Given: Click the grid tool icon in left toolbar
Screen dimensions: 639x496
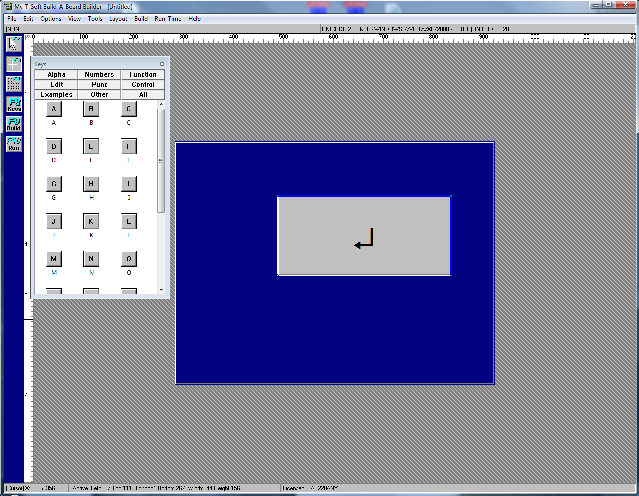Looking at the screenshot, I should 14,84.
